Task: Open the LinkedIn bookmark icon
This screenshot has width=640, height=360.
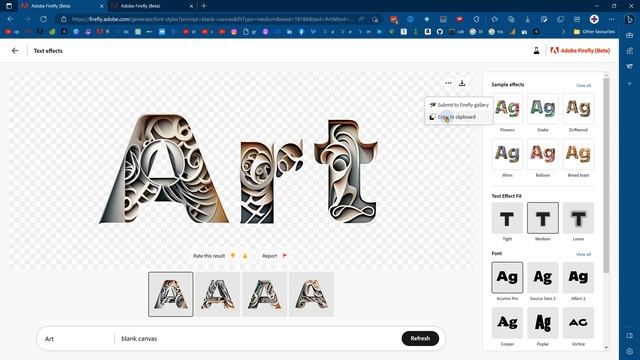Action: click(289, 31)
